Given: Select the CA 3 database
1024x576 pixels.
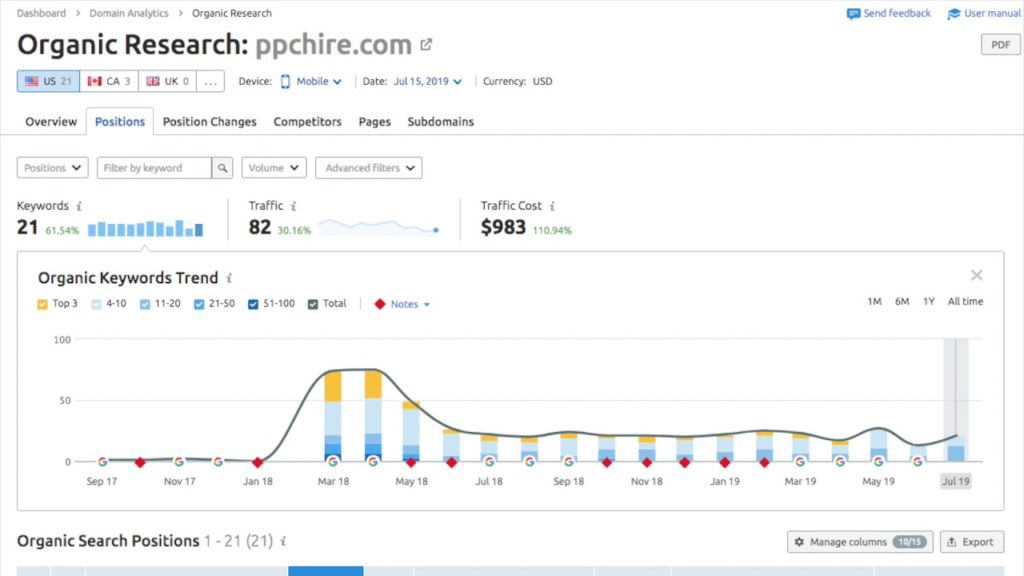Looking at the screenshot, I should (x=109, y=82).
